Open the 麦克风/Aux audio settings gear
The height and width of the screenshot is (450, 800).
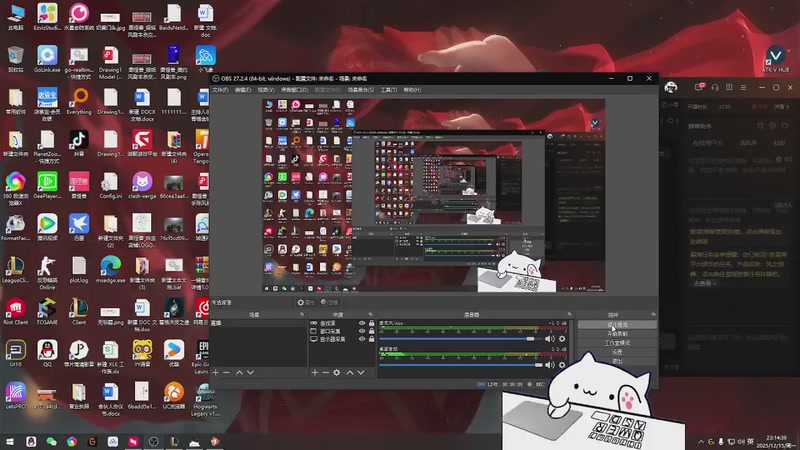[562, 339]
